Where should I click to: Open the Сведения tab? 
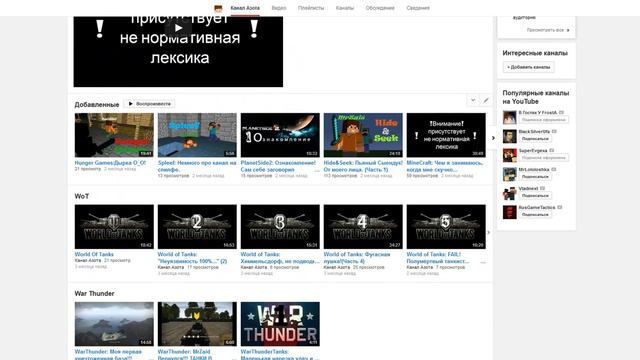418,8
